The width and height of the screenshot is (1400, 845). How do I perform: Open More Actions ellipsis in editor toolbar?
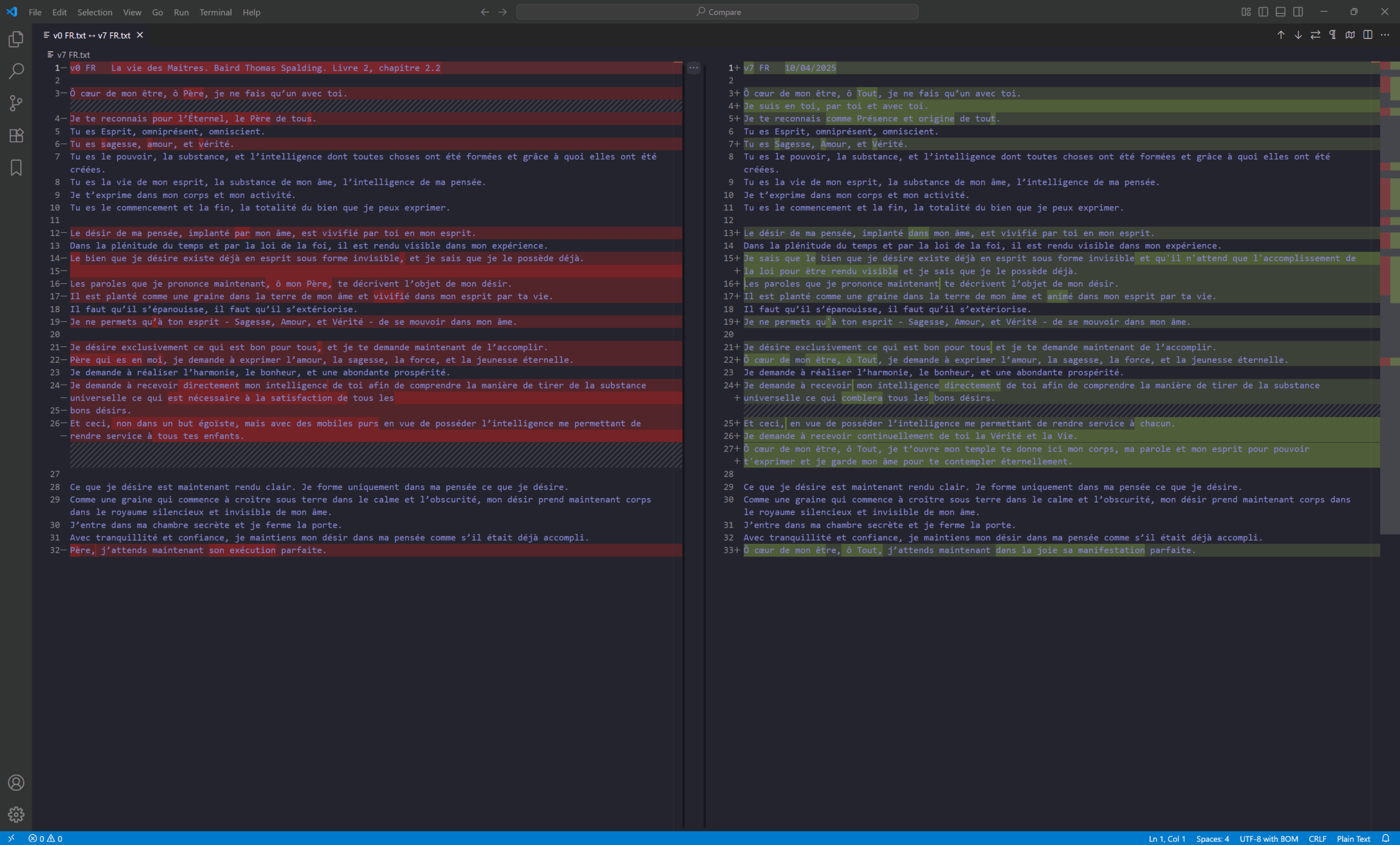1385,35
